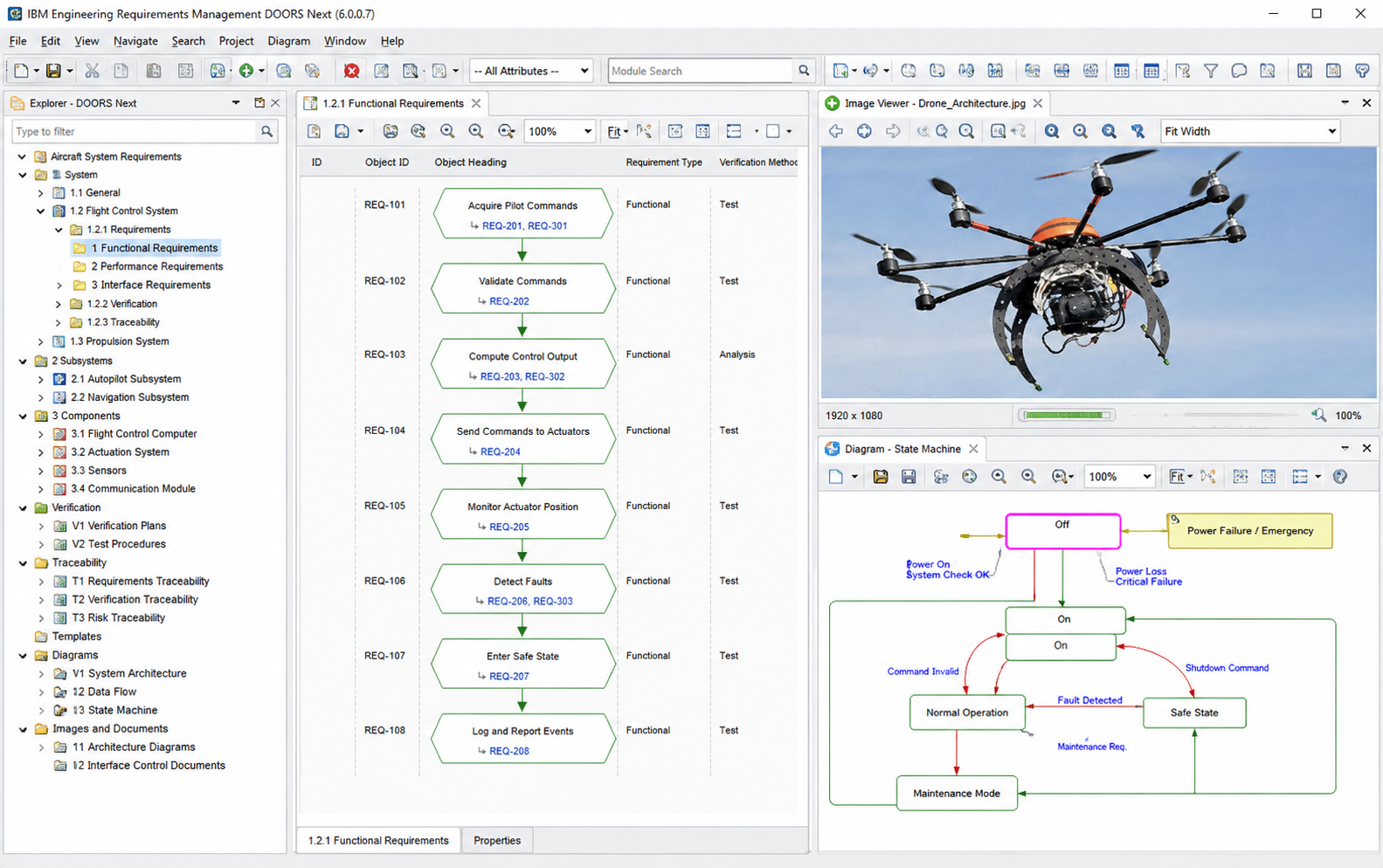Click the crosshair circle icon in Image Viewer toolbar
The width and height of the screenshot is (1383, 868).
(864, 131)
